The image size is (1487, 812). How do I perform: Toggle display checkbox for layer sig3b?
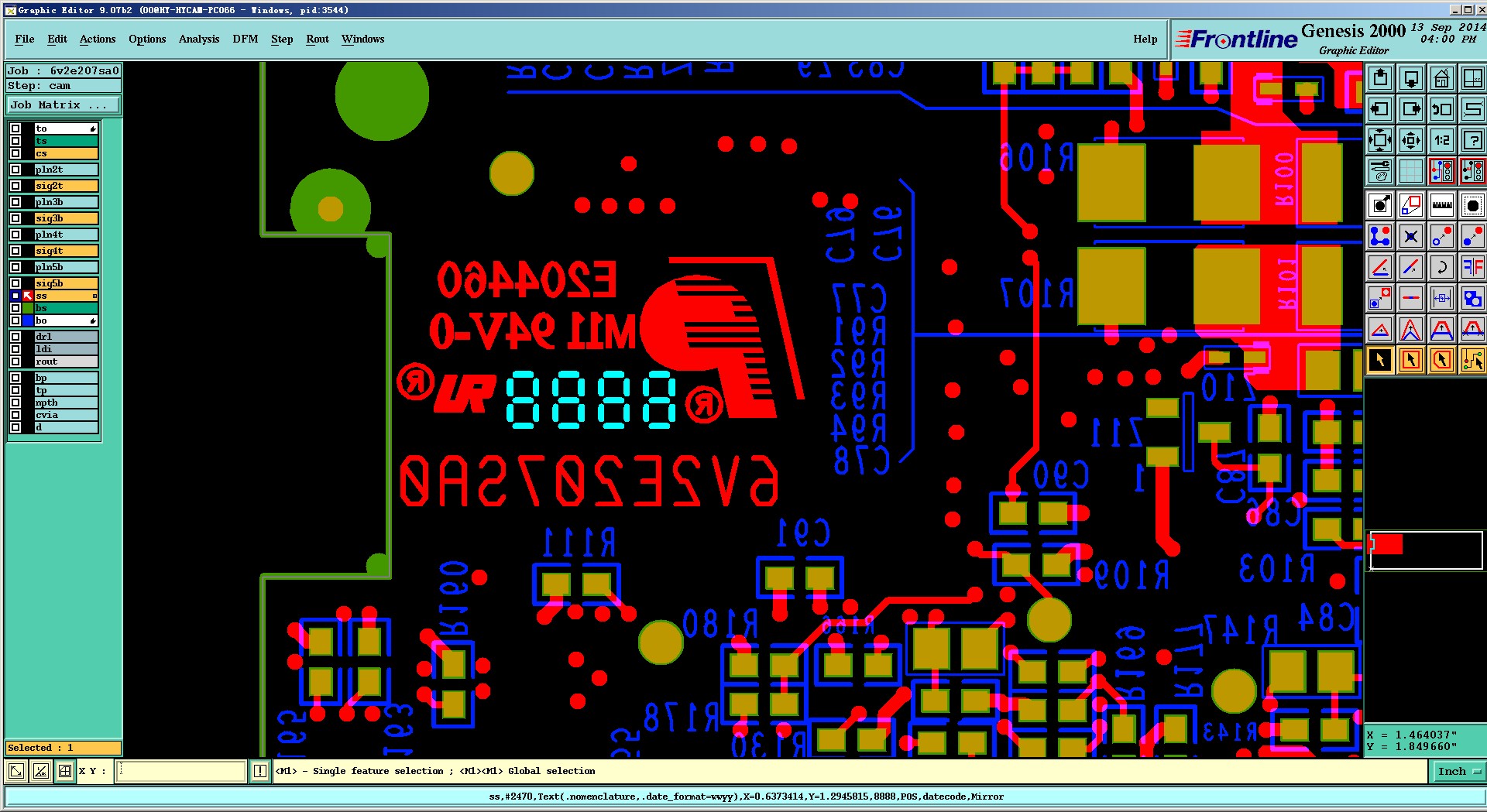pyautogui.click(x=15, y=218)
